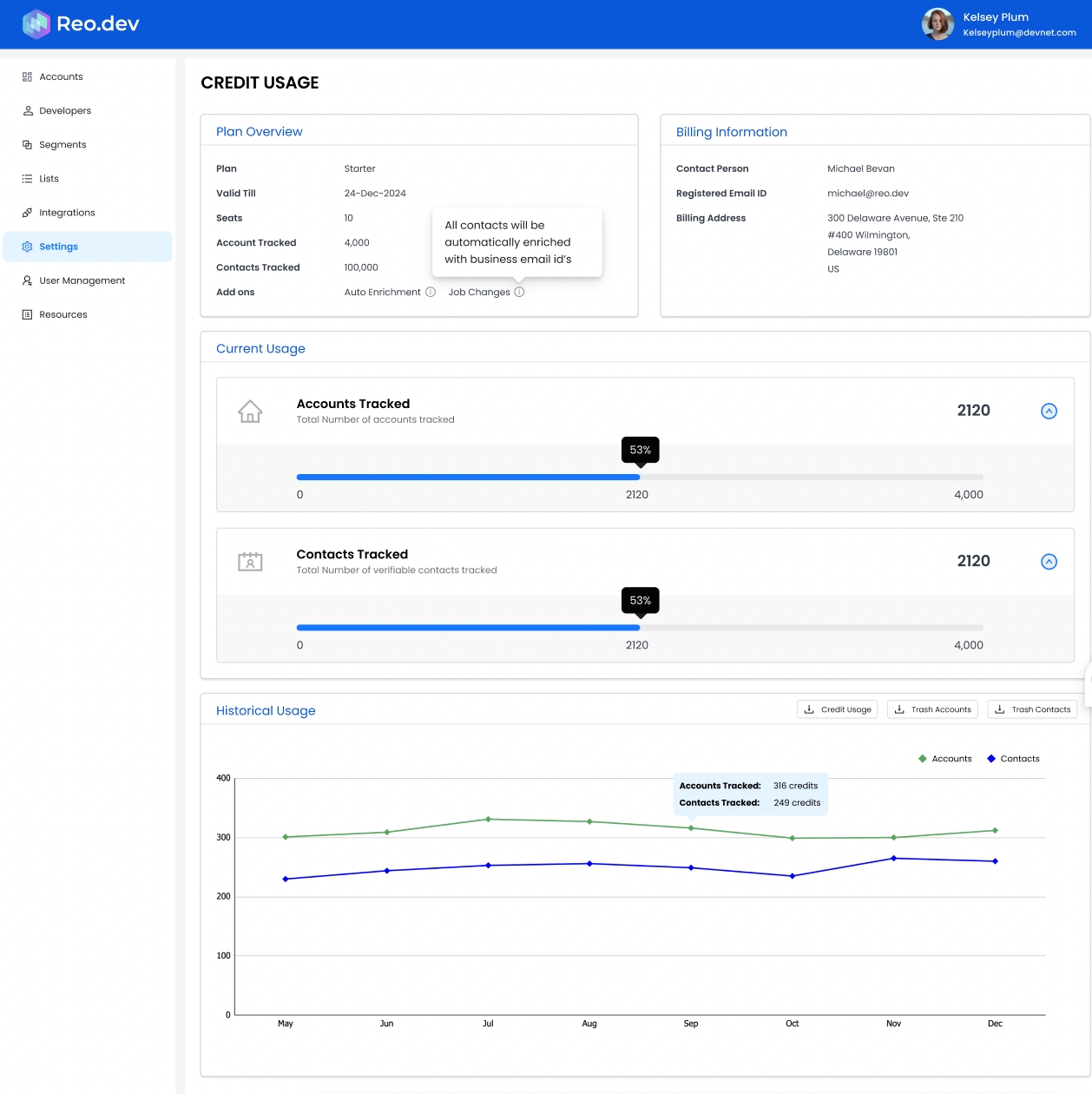Toggle the Accounts series in chart legend
The image size is (1092, 1094).
click(944, 759)
